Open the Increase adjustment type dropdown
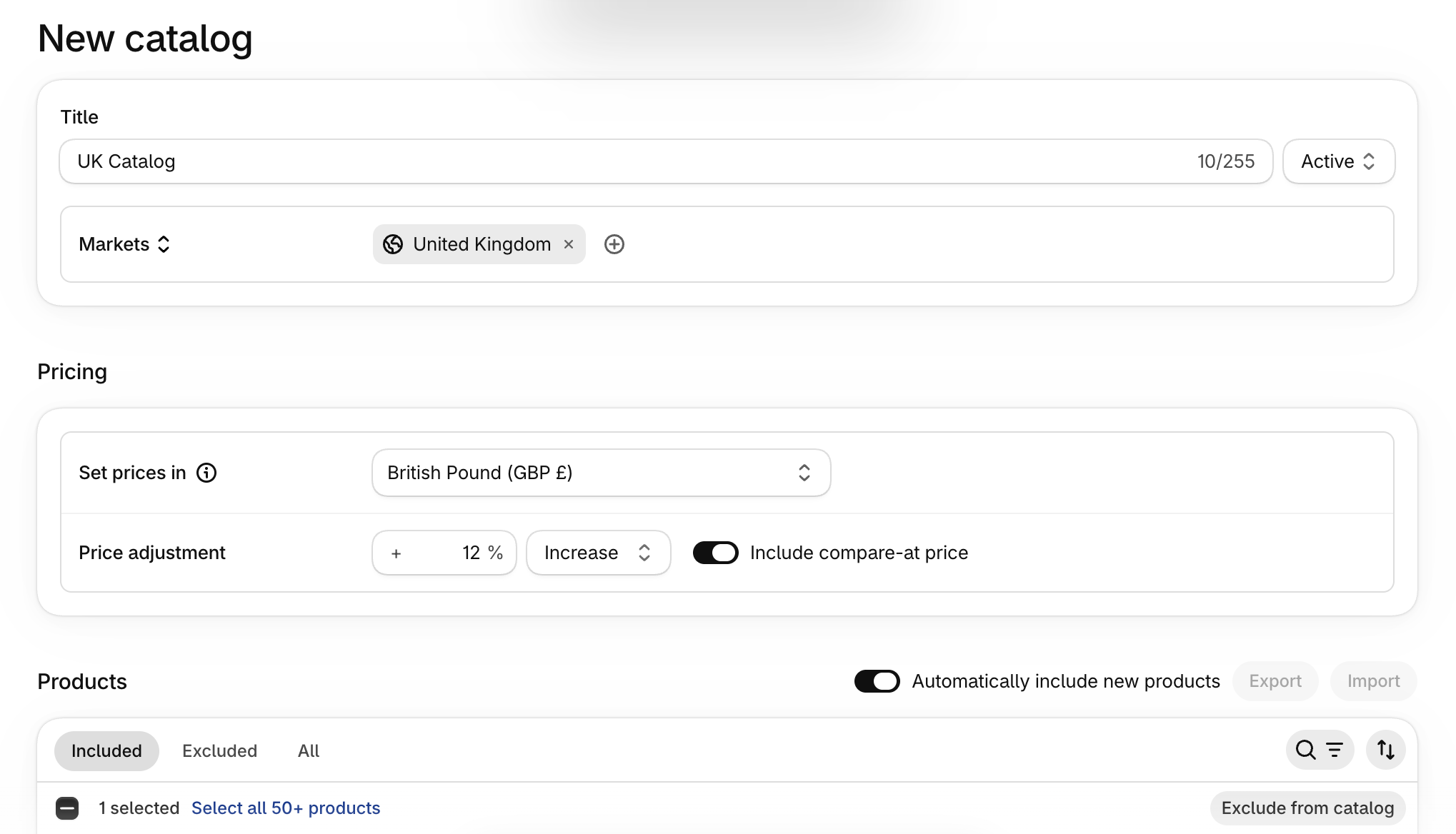This screenshot has height=834, width=1456. click(x=599, y=553)
